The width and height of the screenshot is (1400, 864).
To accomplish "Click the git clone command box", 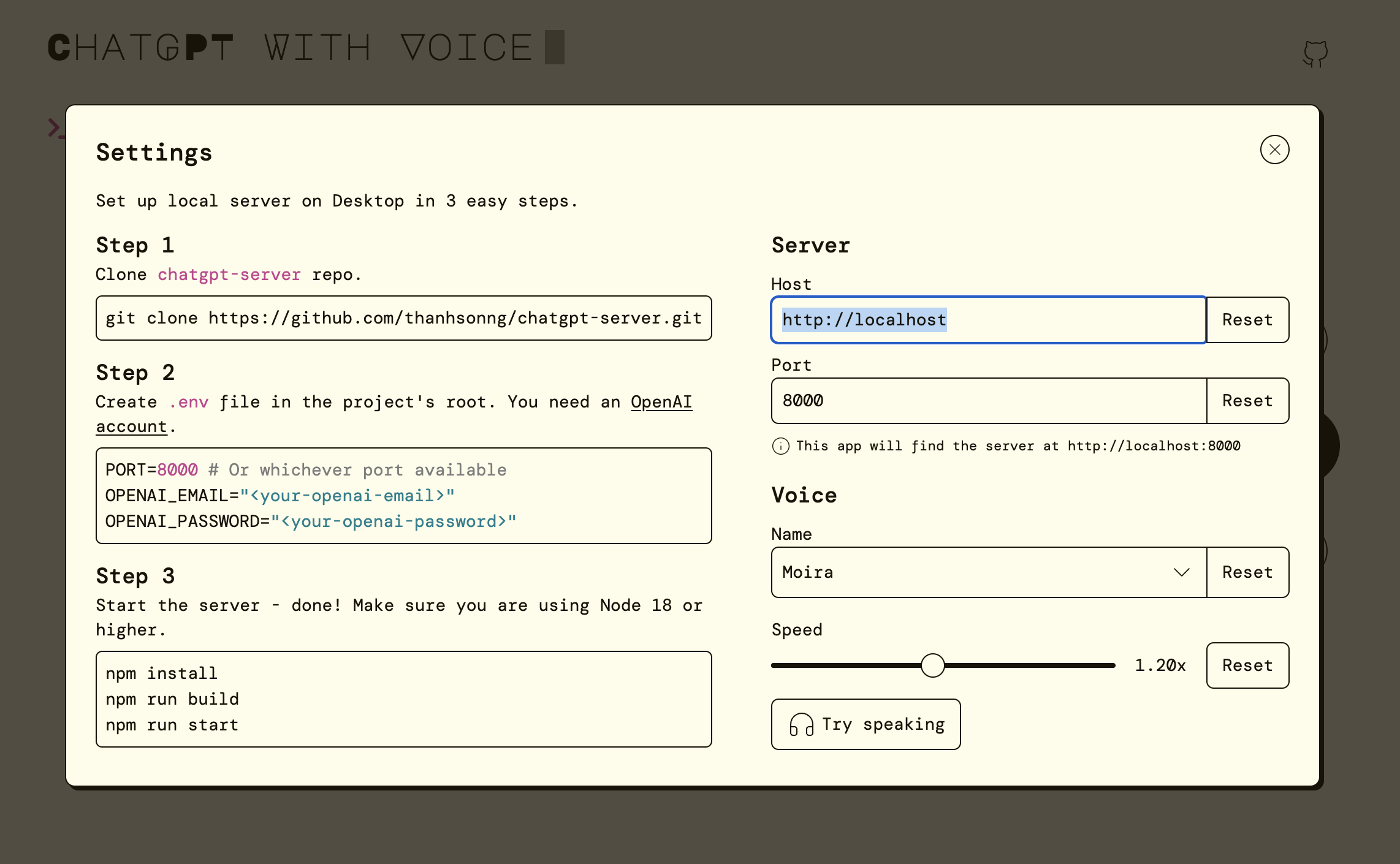I will tap(403, 318).
